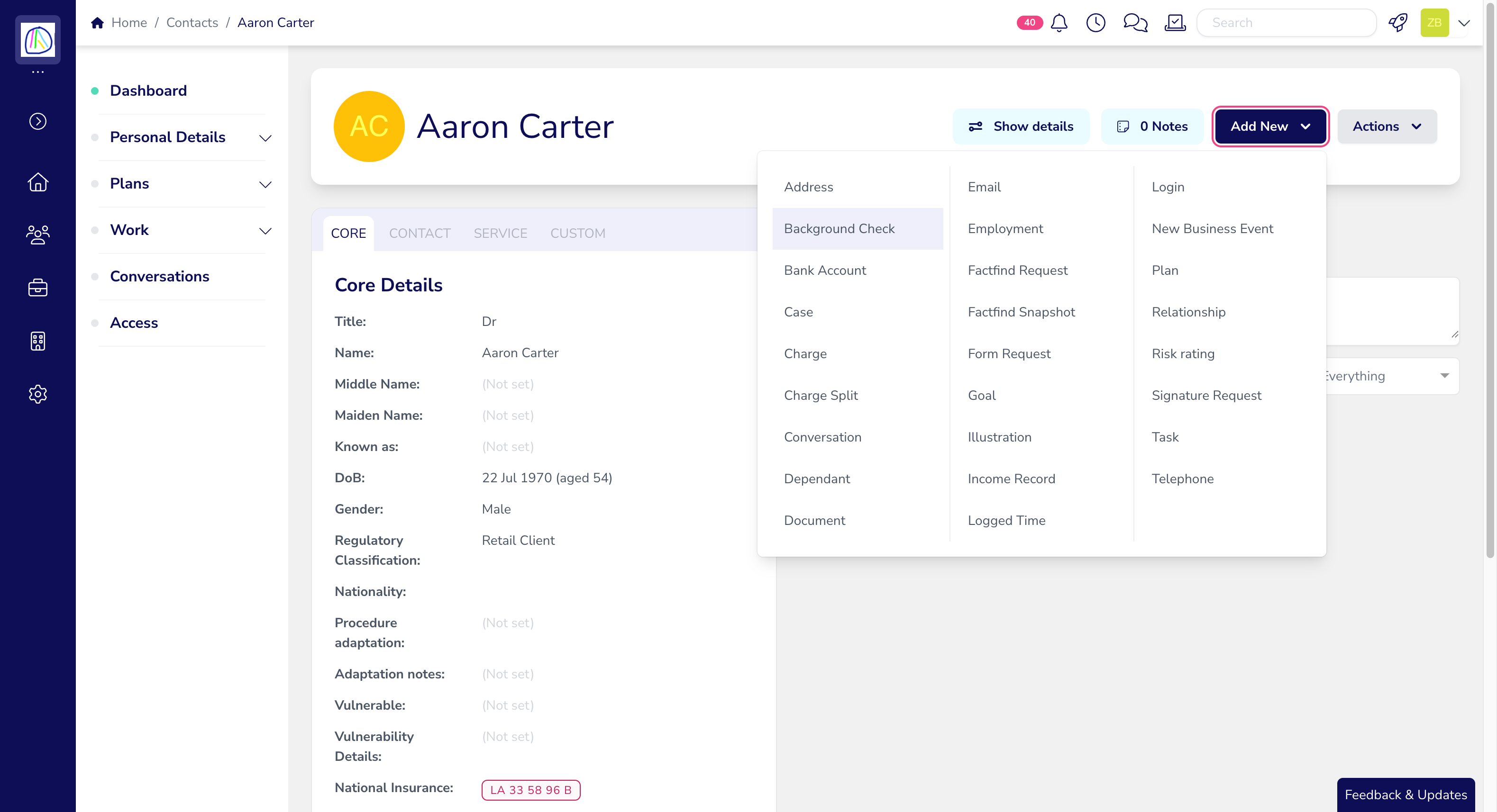The image size is (1497, 812).
Task: Click the AC contact avatar circle
Action: 369,126
